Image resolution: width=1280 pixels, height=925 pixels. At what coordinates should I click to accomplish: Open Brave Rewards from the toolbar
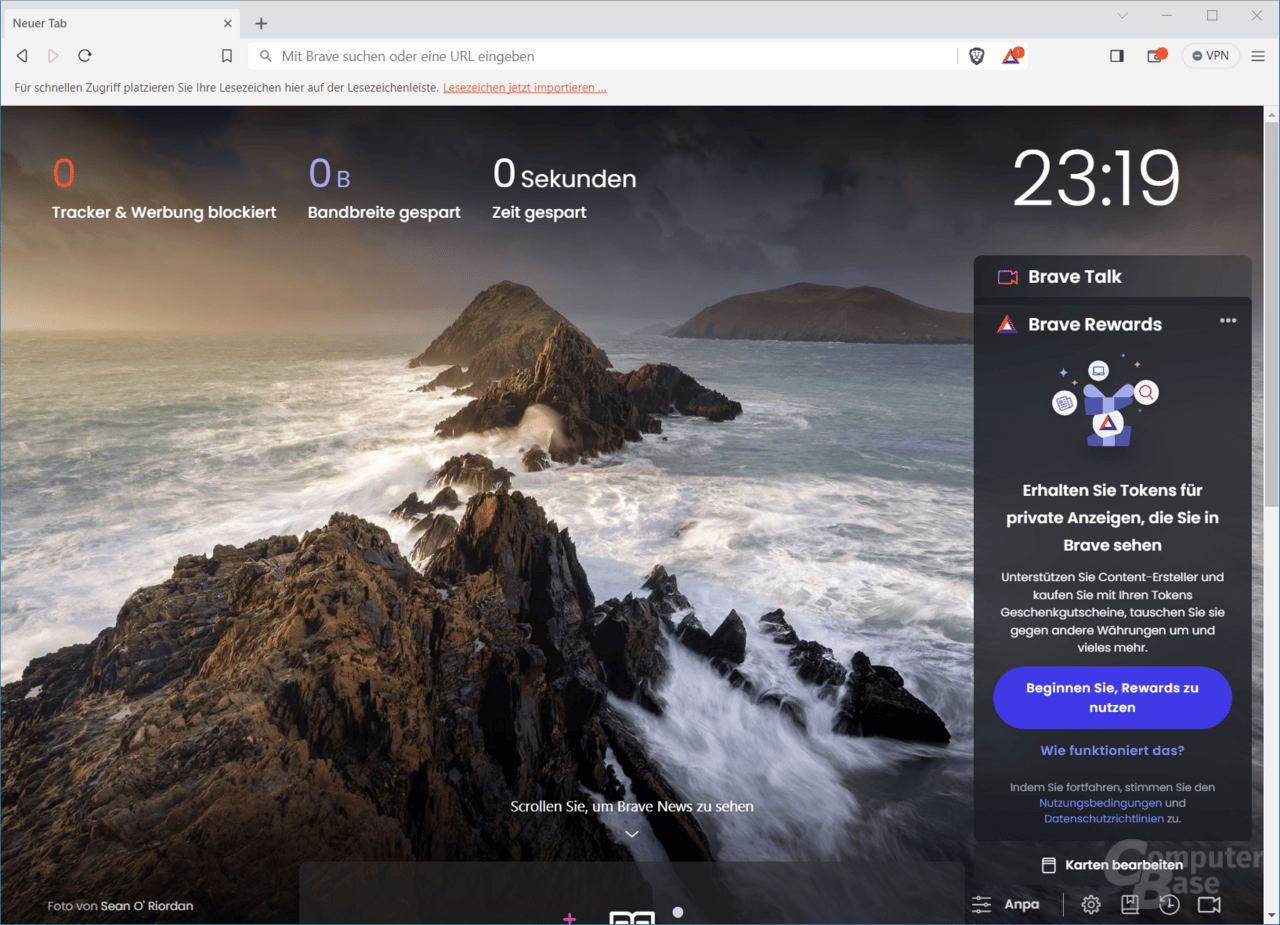click(x=1010, y=56)
